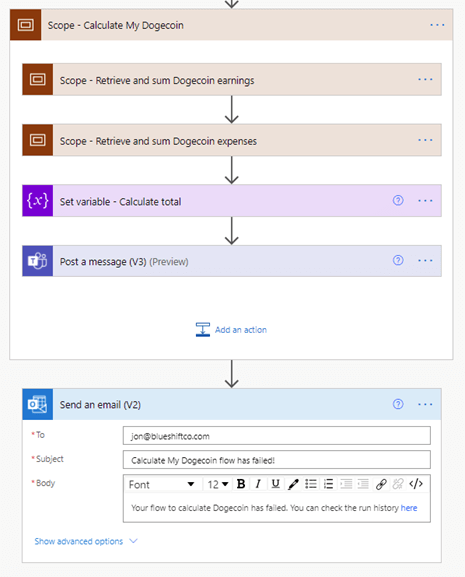Open ellipsis menu for Post a message (V3)
The width and height of the screenshot is (465, 577).
425,261
